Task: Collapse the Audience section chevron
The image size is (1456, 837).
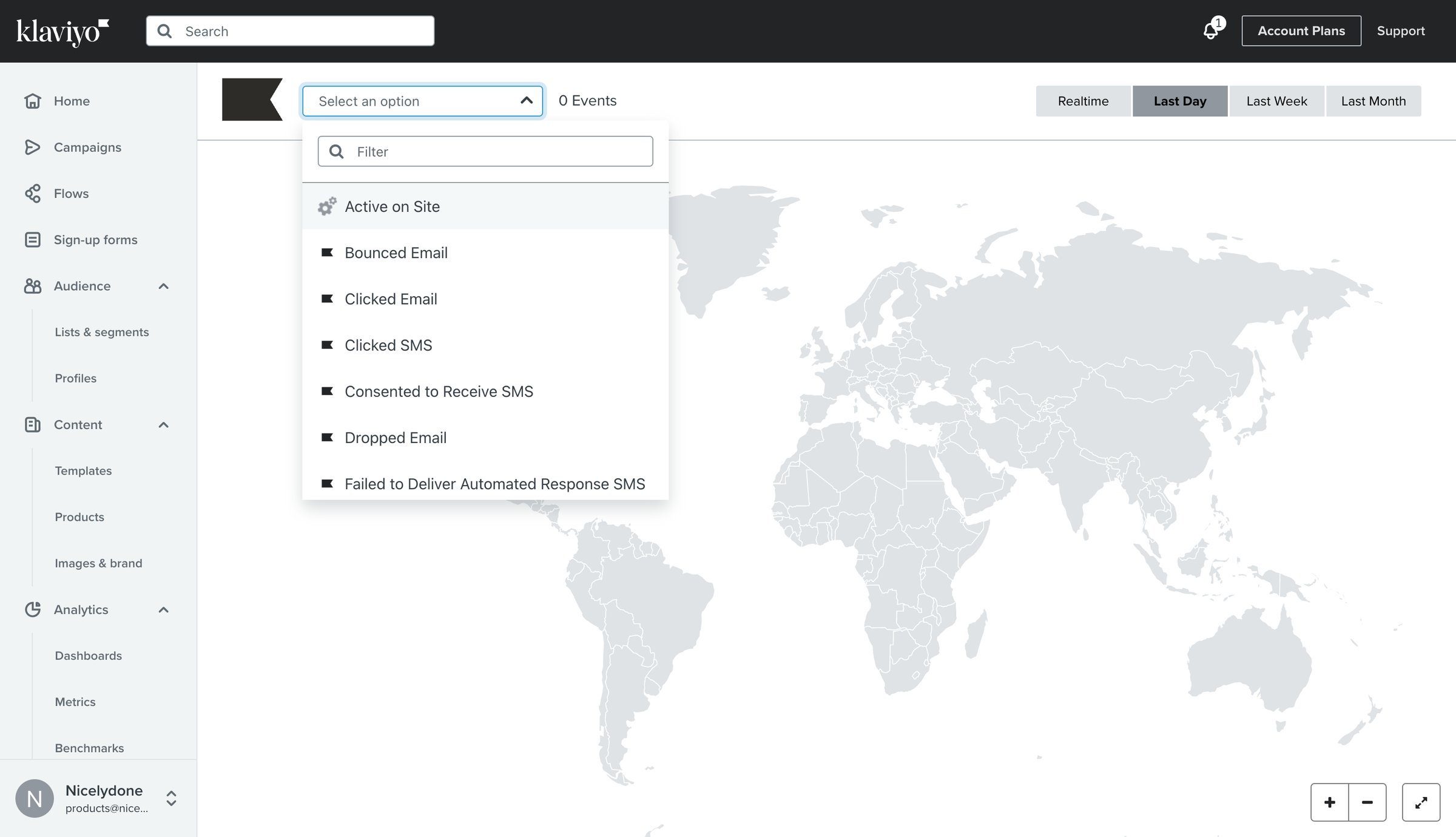Action: [163, 286]
